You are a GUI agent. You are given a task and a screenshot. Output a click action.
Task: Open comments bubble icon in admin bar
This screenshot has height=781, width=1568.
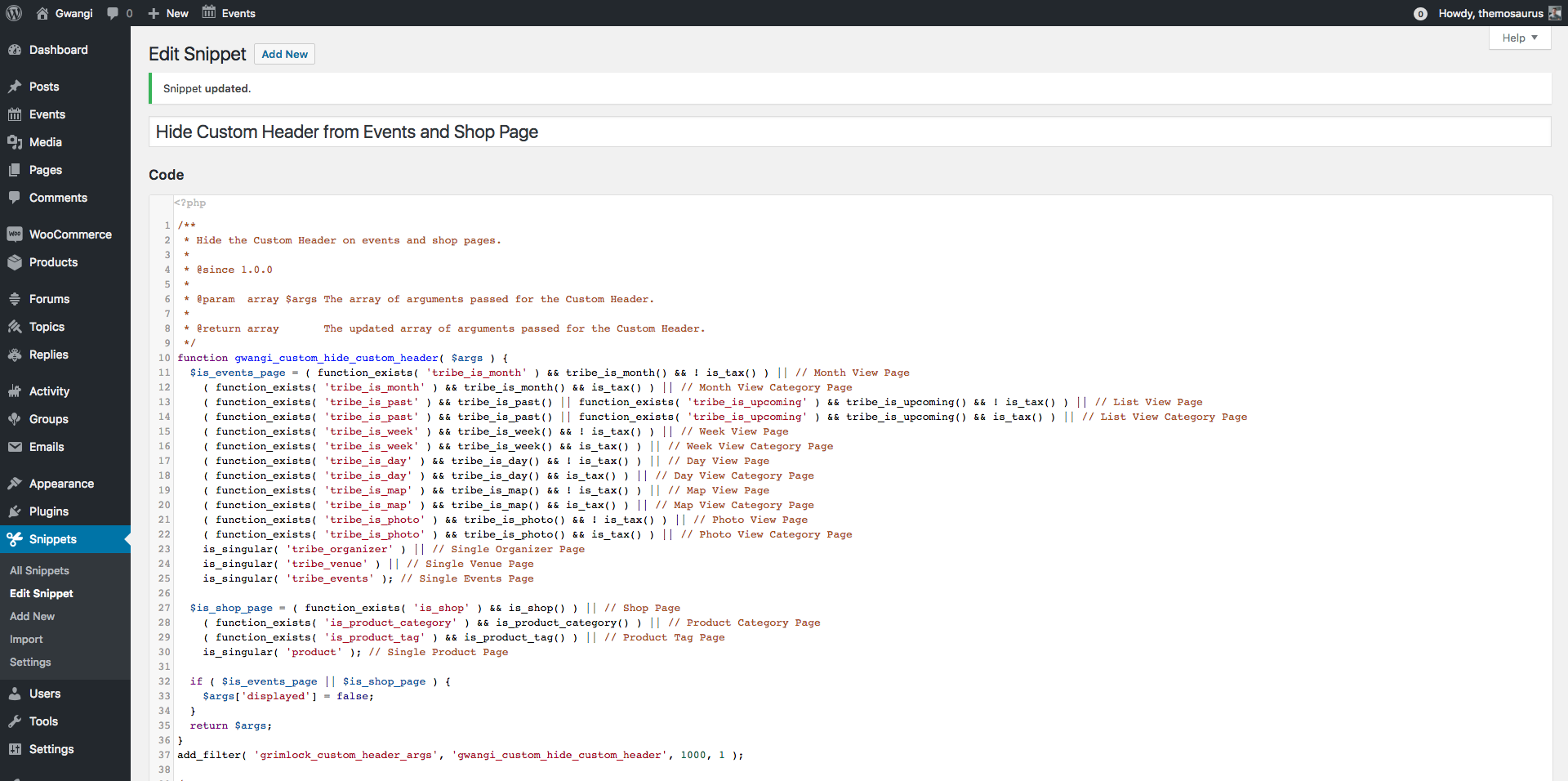point(113,13)
